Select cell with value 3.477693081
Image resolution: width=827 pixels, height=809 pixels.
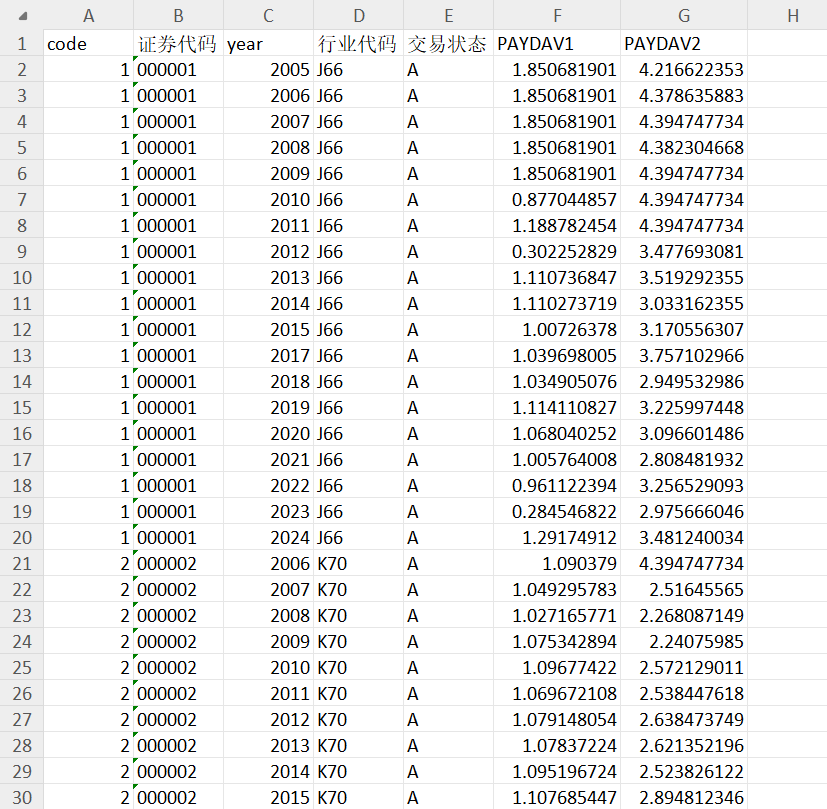point(684,252)
